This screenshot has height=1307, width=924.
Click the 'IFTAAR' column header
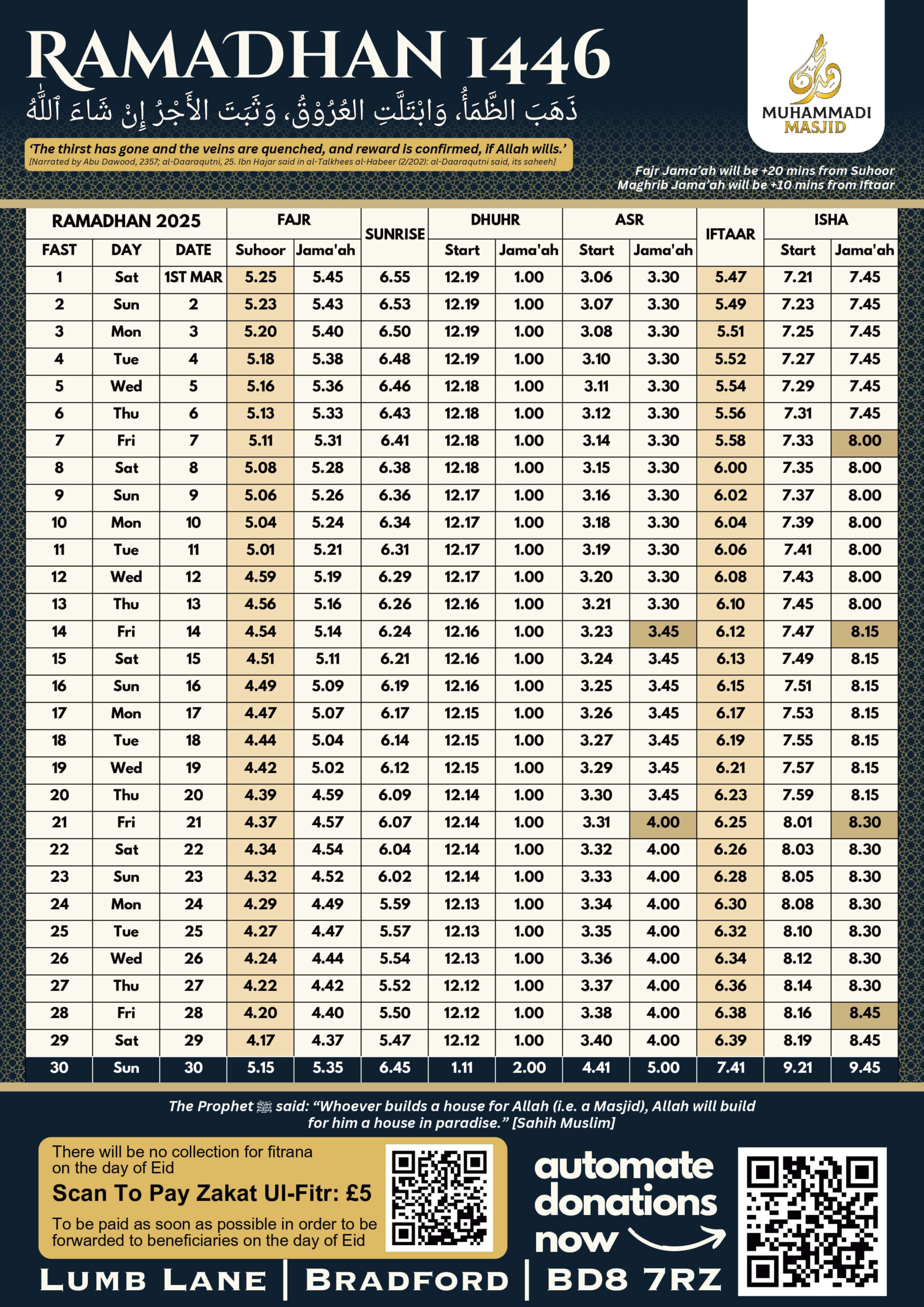(x=731, y=234)
